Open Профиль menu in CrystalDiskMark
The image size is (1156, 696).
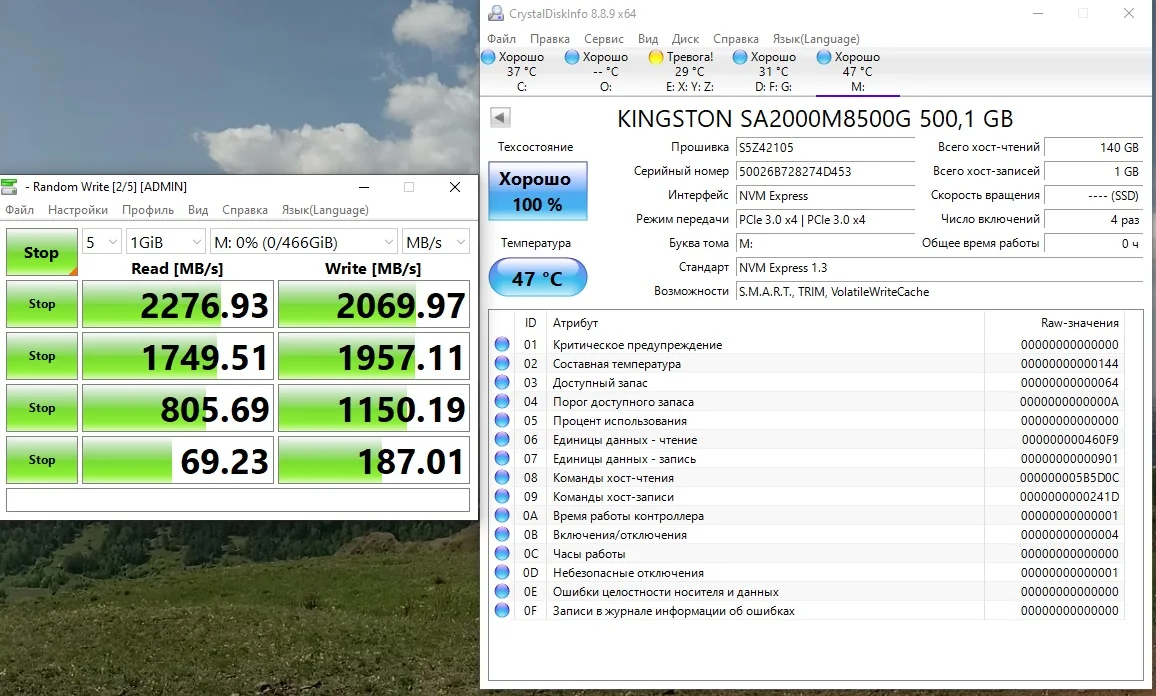[147, 209]
